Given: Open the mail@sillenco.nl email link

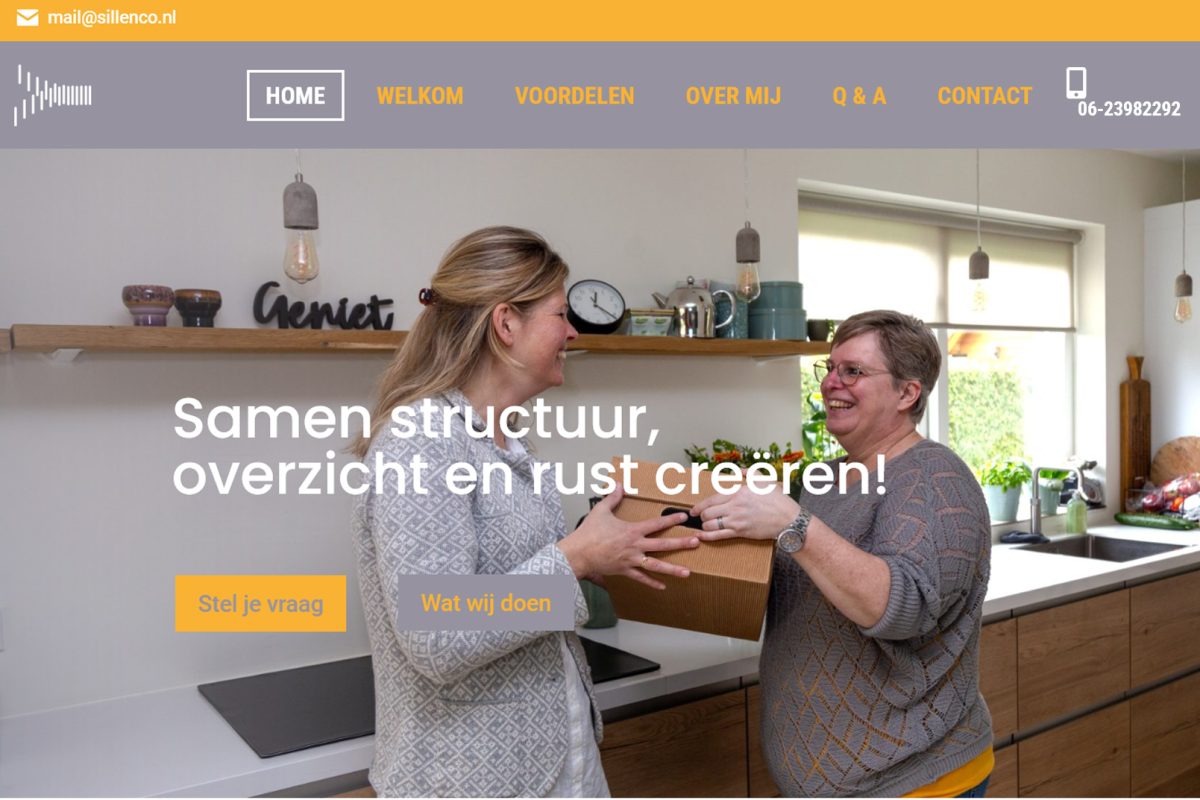Looking at the screenshot, I should [x=112, y=18].
